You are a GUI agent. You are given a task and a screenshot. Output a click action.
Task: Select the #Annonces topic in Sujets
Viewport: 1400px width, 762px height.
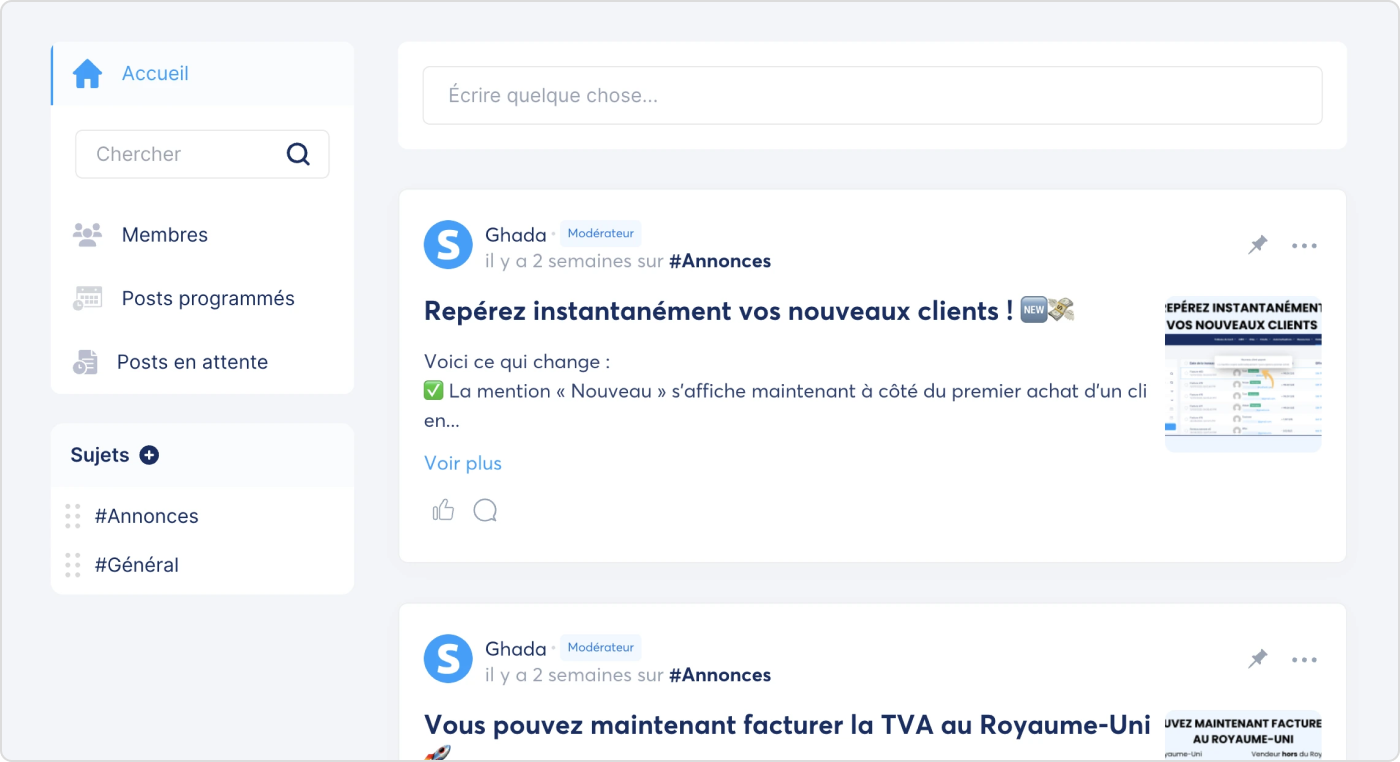146,516
